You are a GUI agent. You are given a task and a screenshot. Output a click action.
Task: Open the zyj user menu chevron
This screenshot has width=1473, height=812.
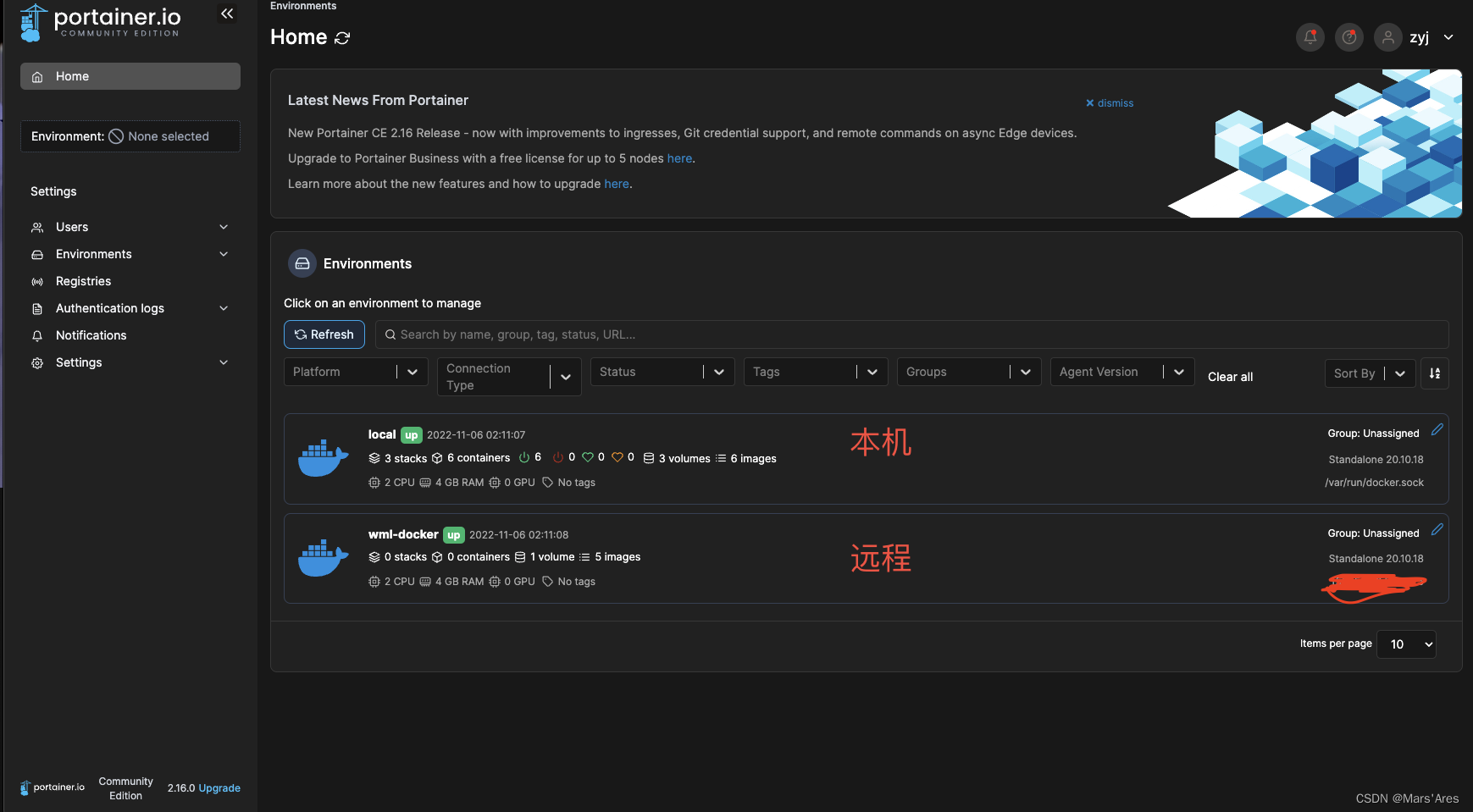(x=1448, y=37)
